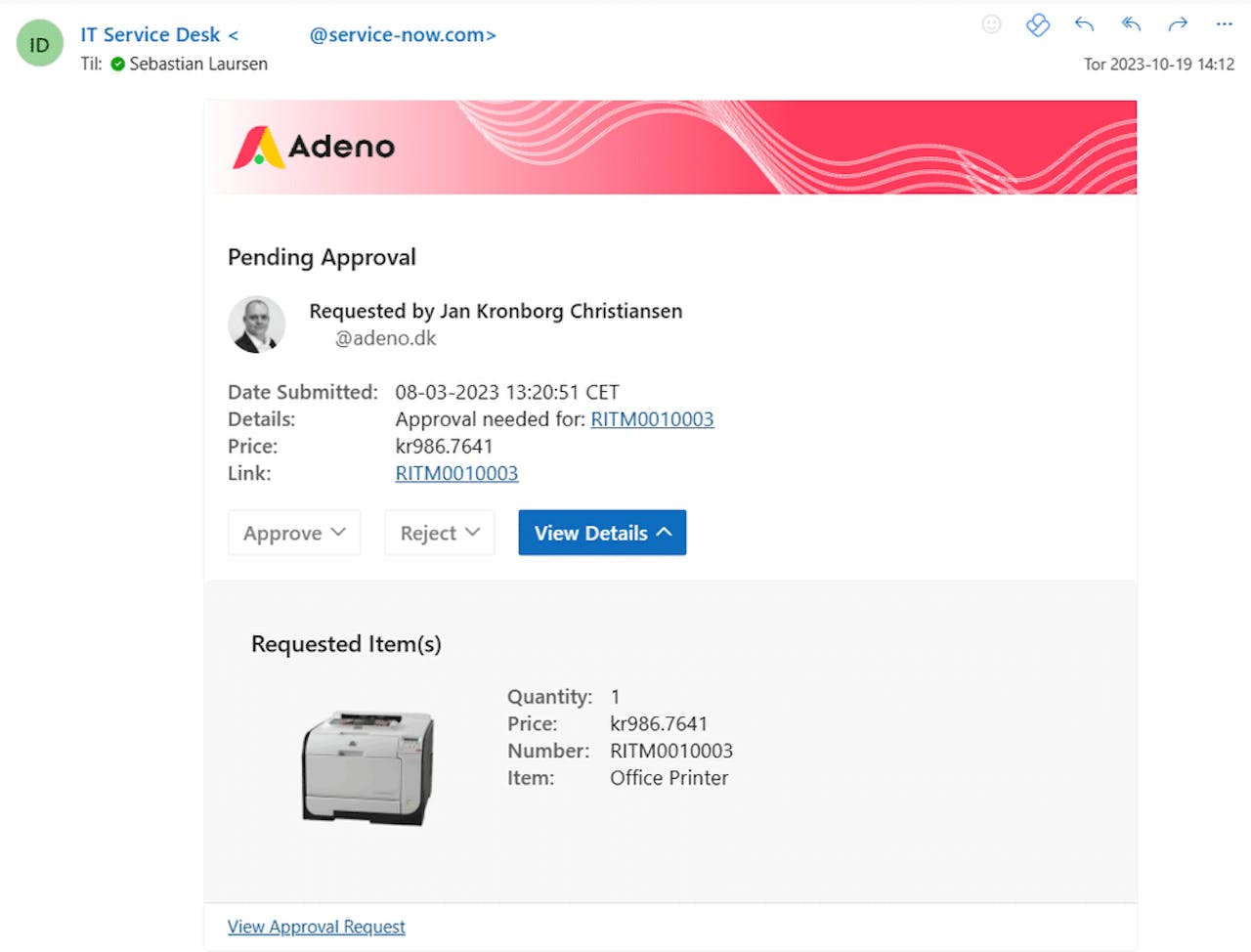This screenshot has width=1251, height=952.
Task: Open the Reply icon to respond
Action: tap(1084, 23)
